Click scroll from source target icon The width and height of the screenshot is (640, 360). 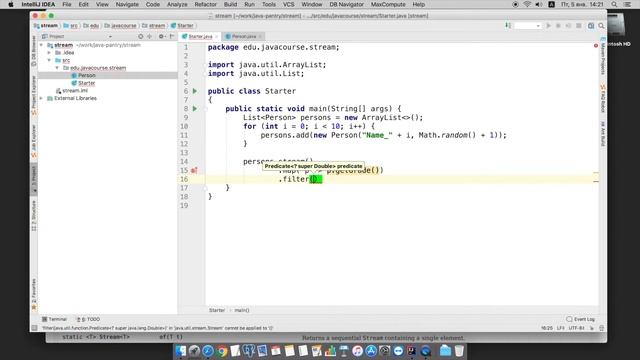click(140, 36)
